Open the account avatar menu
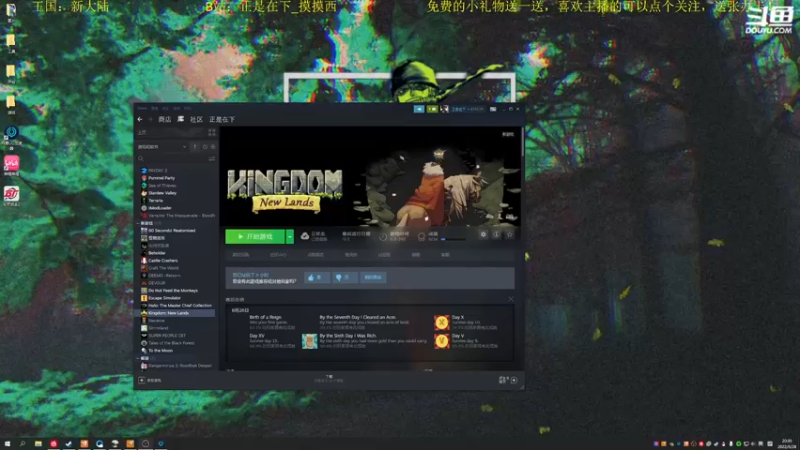 click(444, 109)
